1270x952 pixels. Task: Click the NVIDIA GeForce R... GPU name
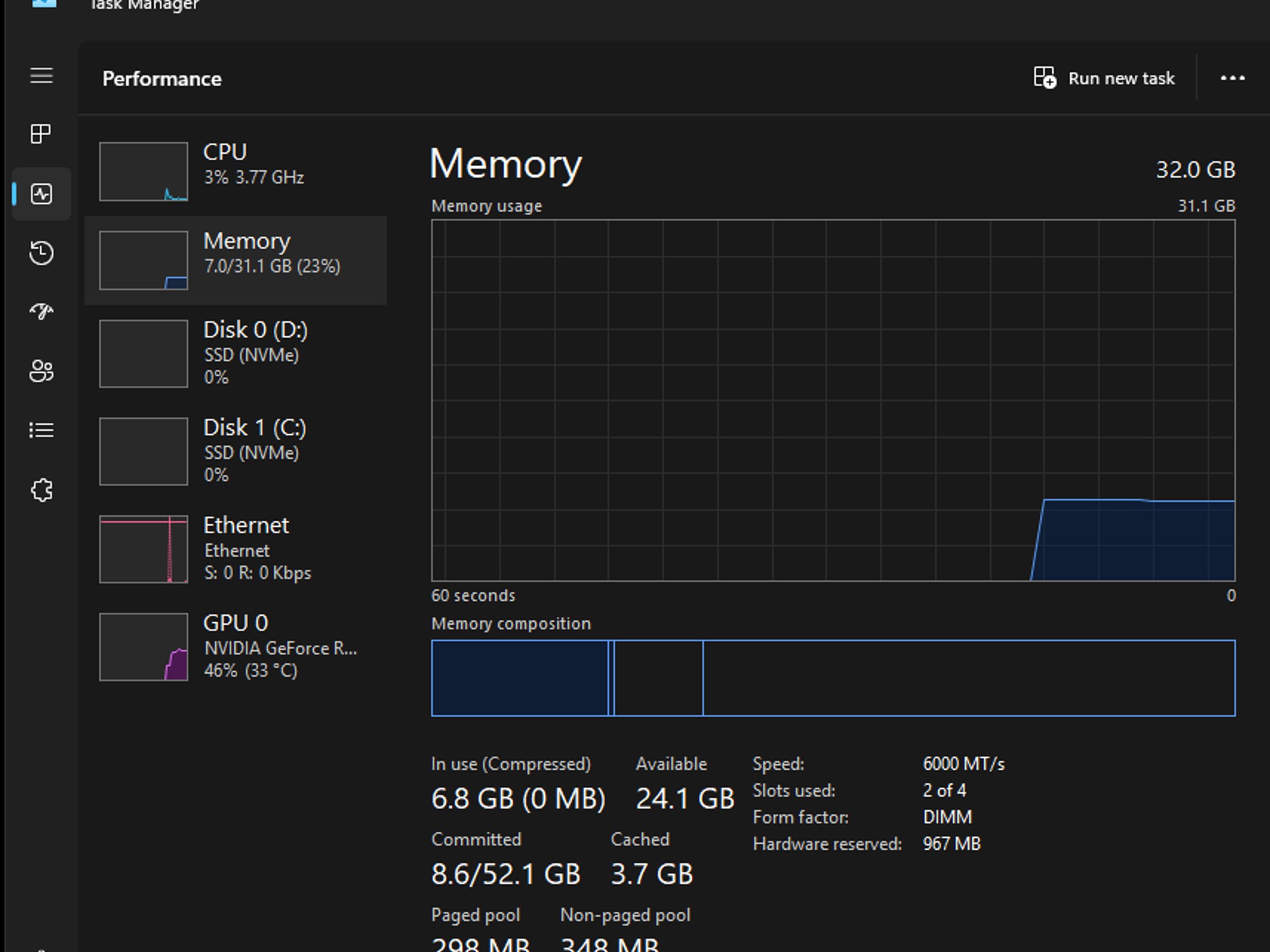tap(281, 648)
